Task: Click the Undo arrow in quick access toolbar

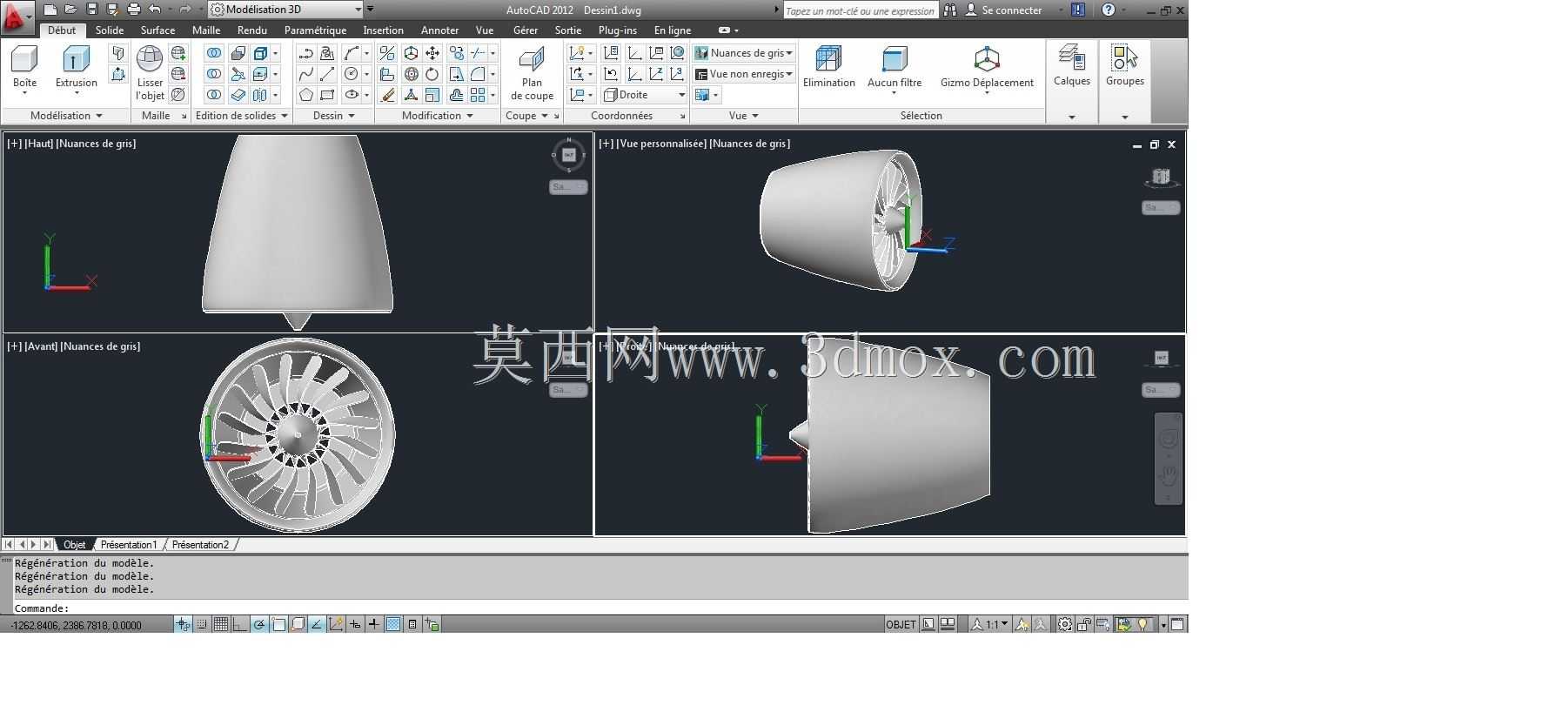Action: pos(155,10)
